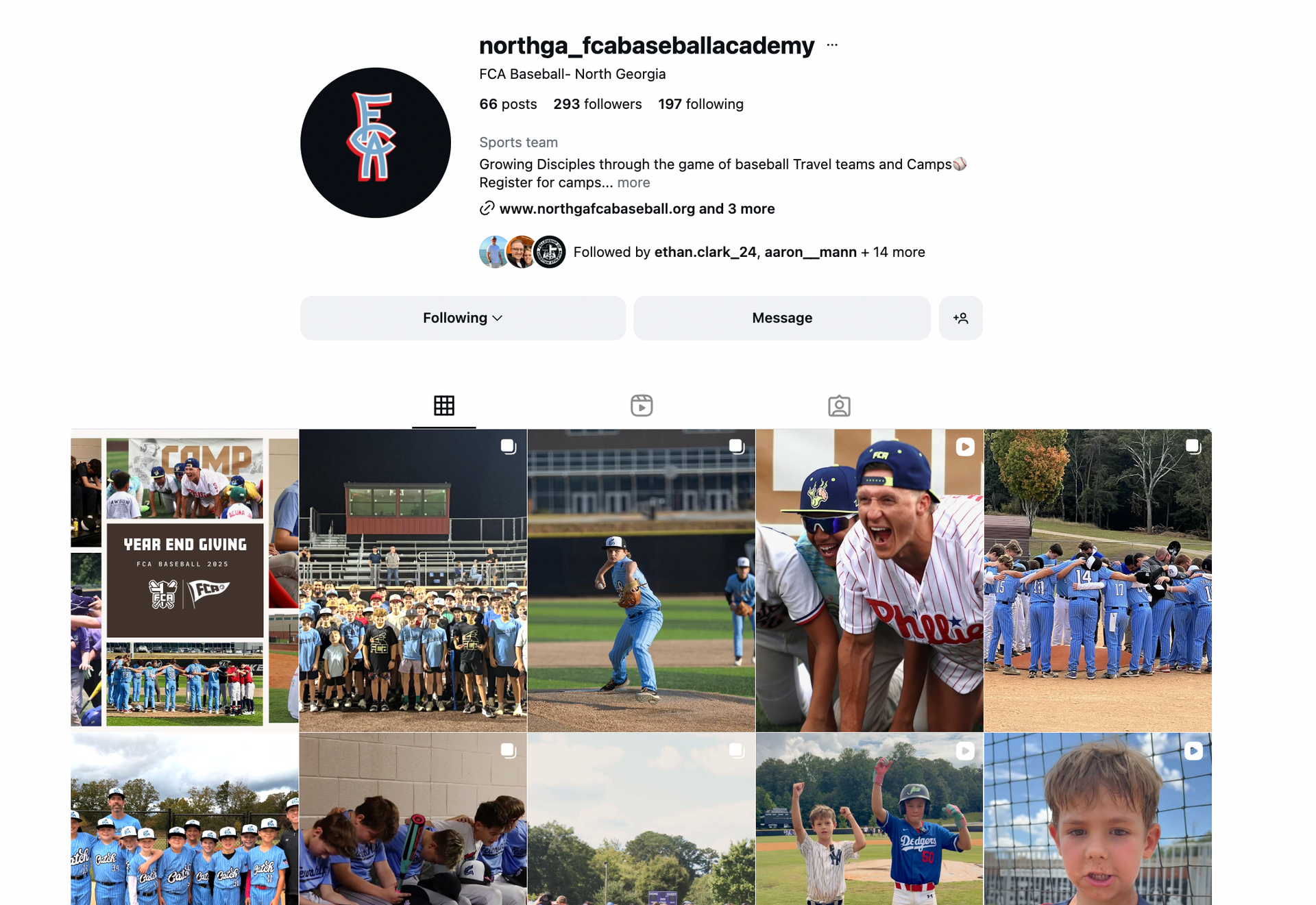Open the Tagged photos tab icon
1316x905 pixels.
pos(839,406)
